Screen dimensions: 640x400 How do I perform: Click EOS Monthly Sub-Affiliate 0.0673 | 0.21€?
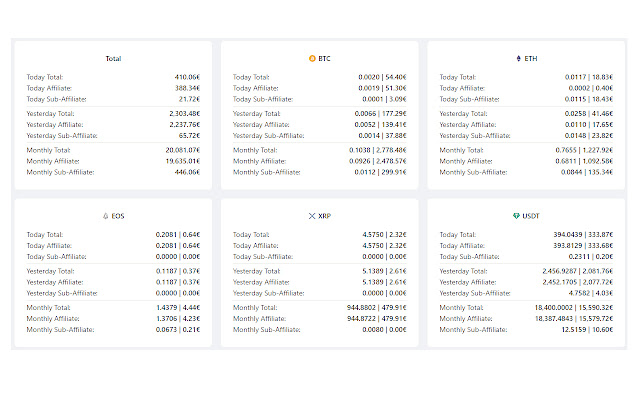(x=178, y=330)
